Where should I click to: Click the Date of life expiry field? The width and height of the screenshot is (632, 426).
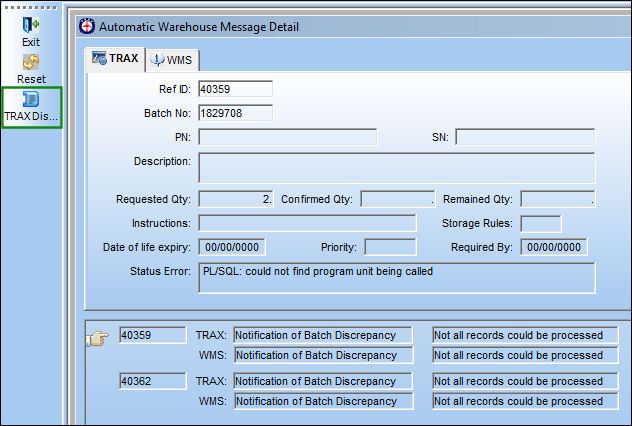point(232,247)
